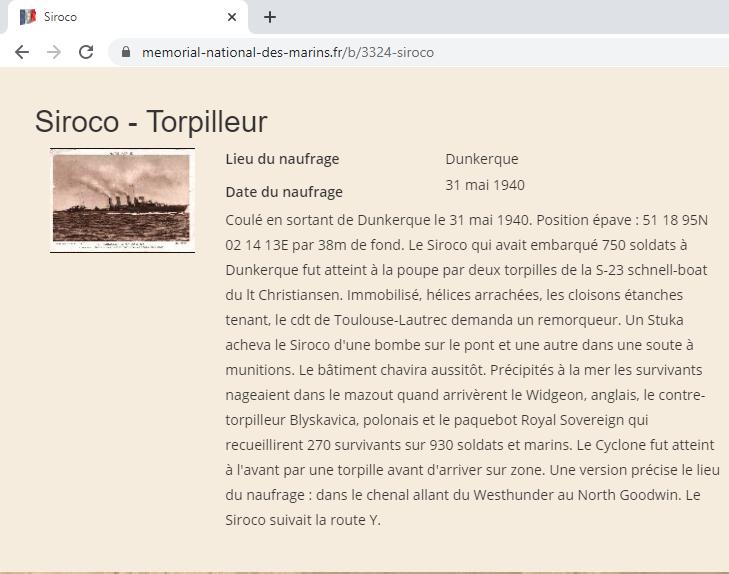Screen dimensions: 729x574
Task: Open the Siroco ship photo thumbnail
Action: [x=122, y=200]
